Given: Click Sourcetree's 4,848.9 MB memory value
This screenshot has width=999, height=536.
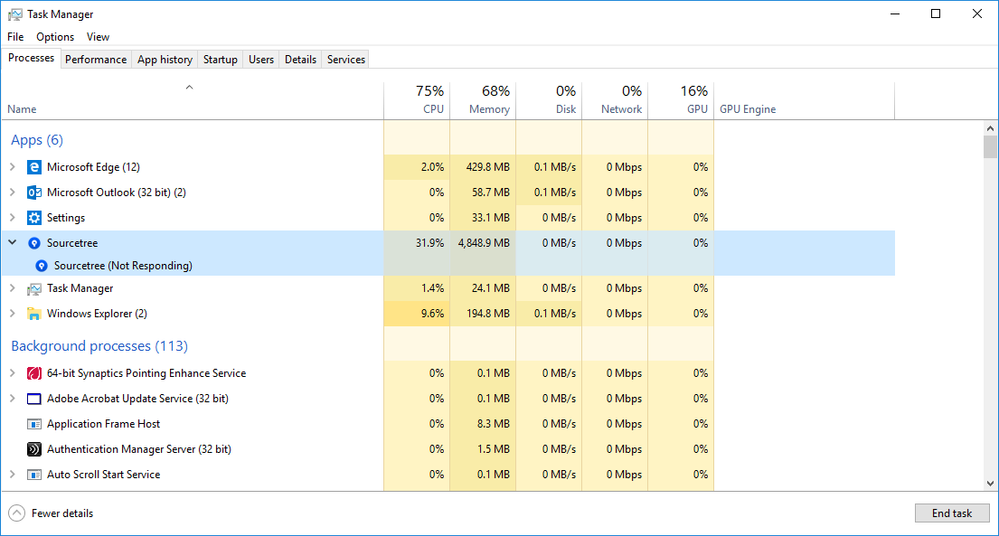Looking at the screenshot, I should pos(483,243).
